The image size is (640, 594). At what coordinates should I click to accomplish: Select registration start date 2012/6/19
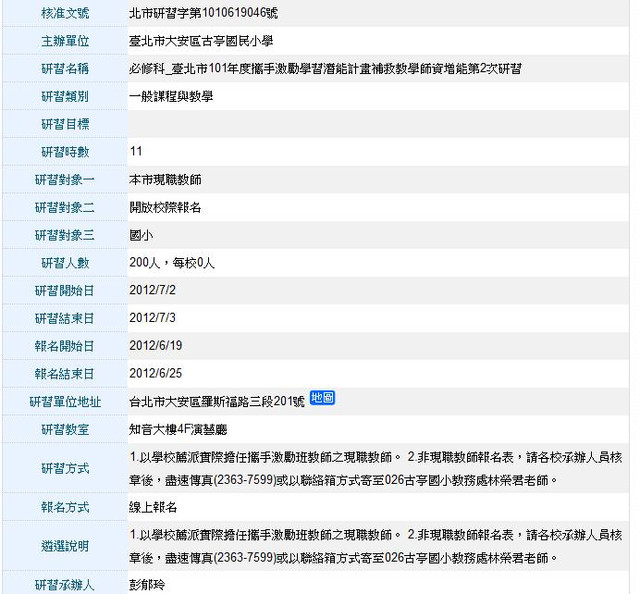pos(156,346)
